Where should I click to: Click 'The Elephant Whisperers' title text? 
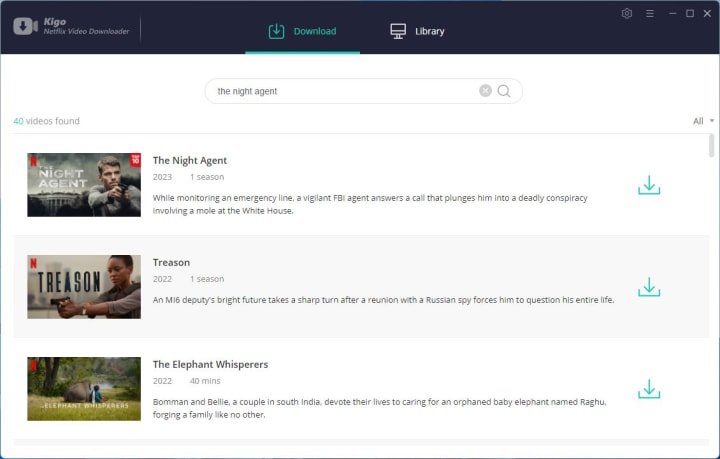[x=210, y=364]
